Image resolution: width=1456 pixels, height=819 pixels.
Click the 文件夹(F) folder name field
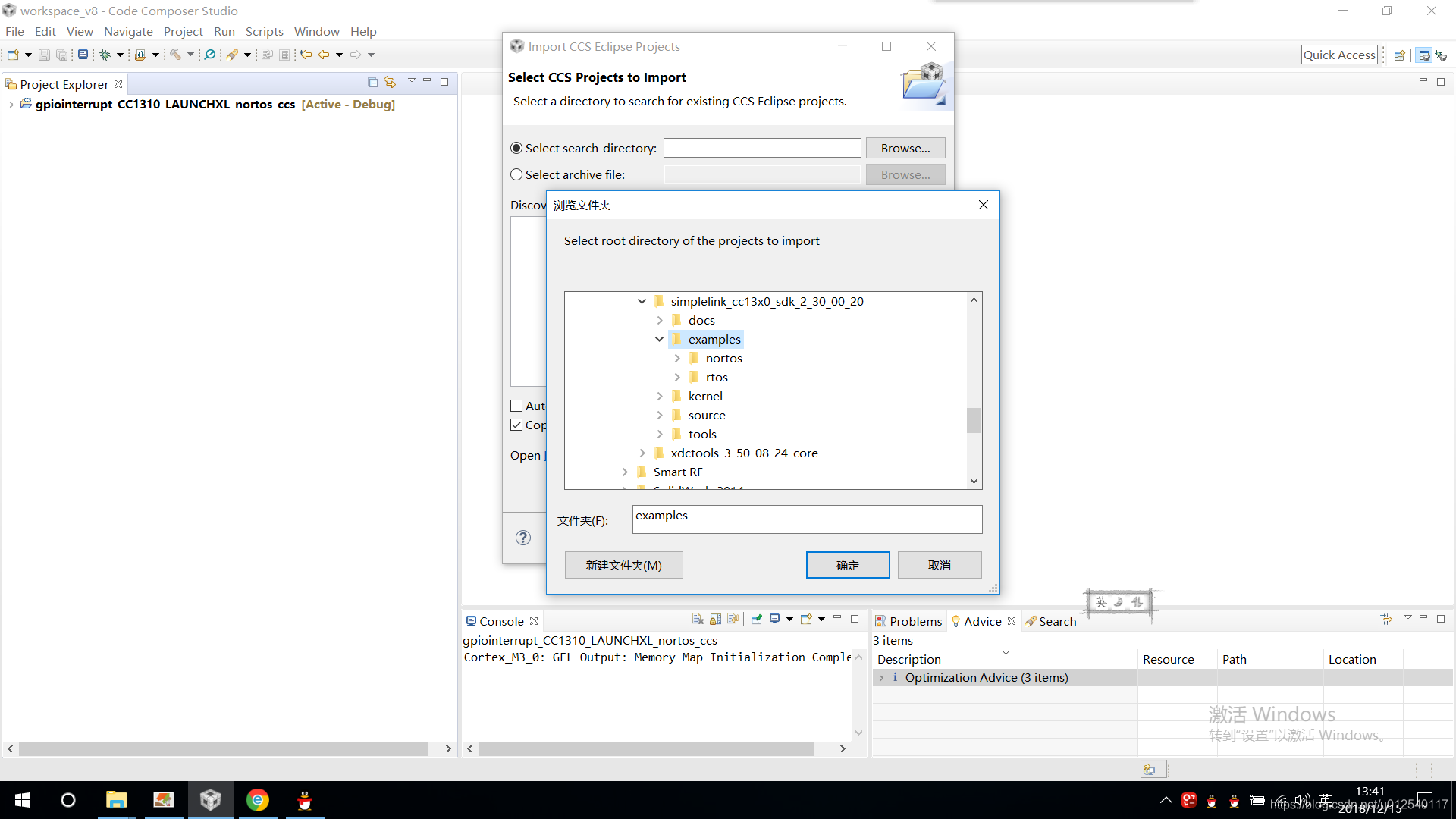[807, 519]
